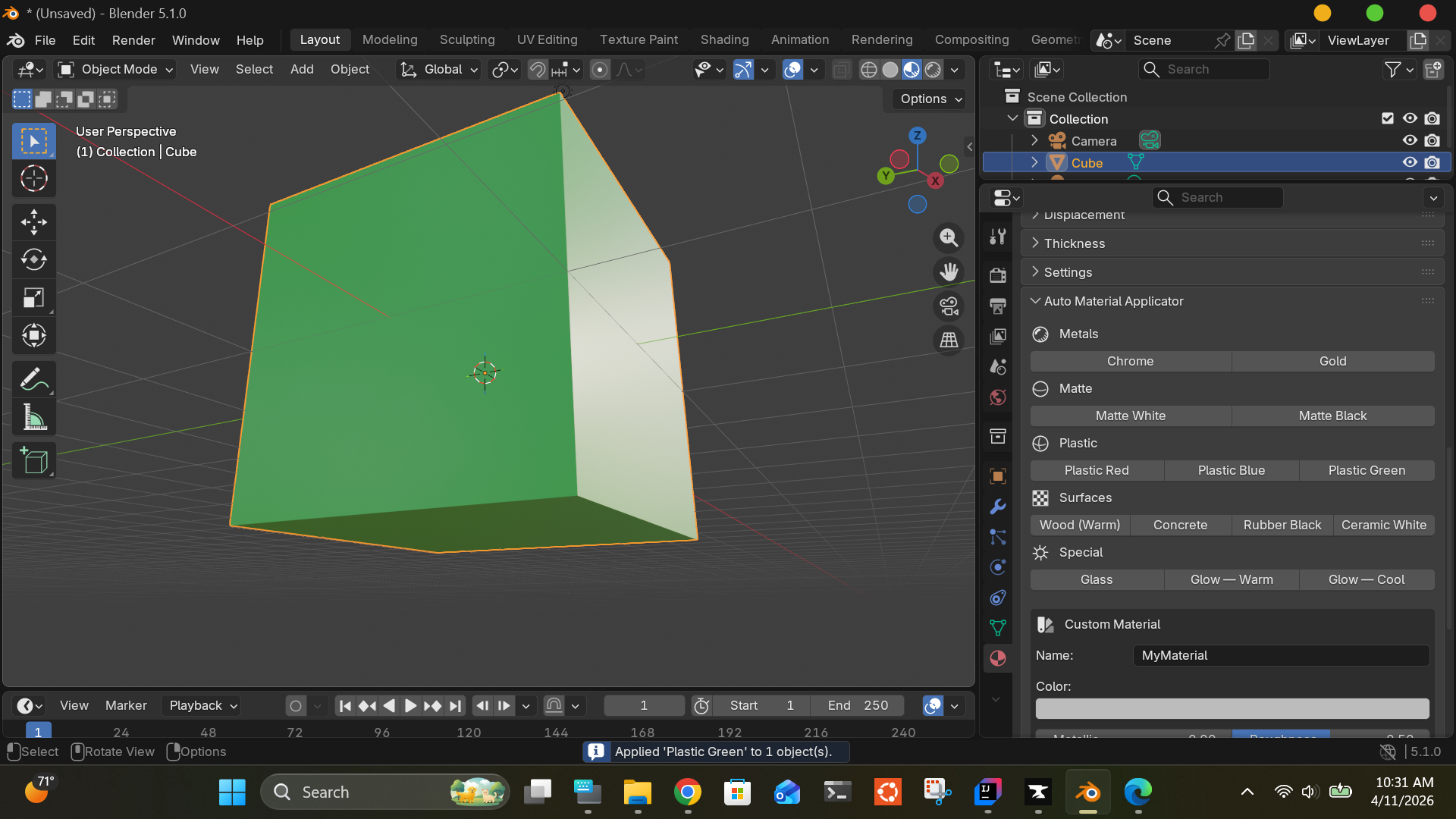Open the Object Mode dropdown

pos(118,70)
